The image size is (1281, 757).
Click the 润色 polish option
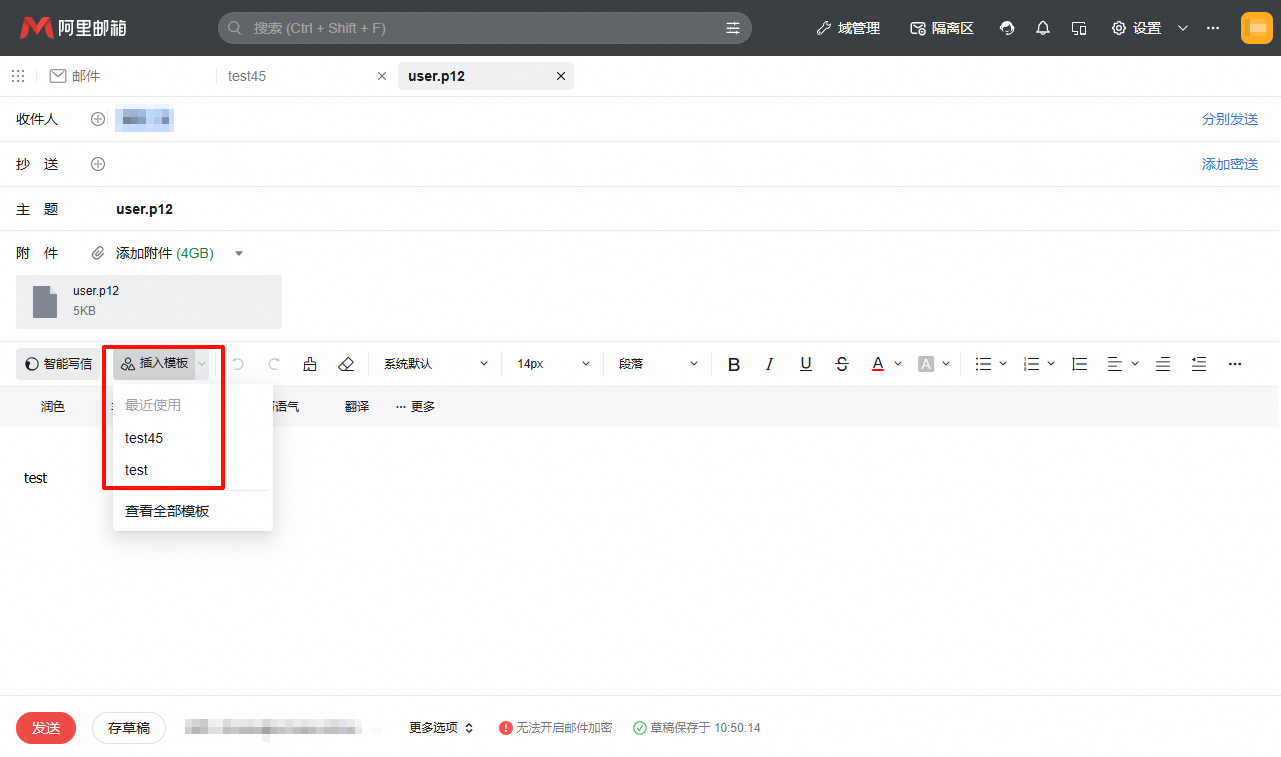[53, 407]
